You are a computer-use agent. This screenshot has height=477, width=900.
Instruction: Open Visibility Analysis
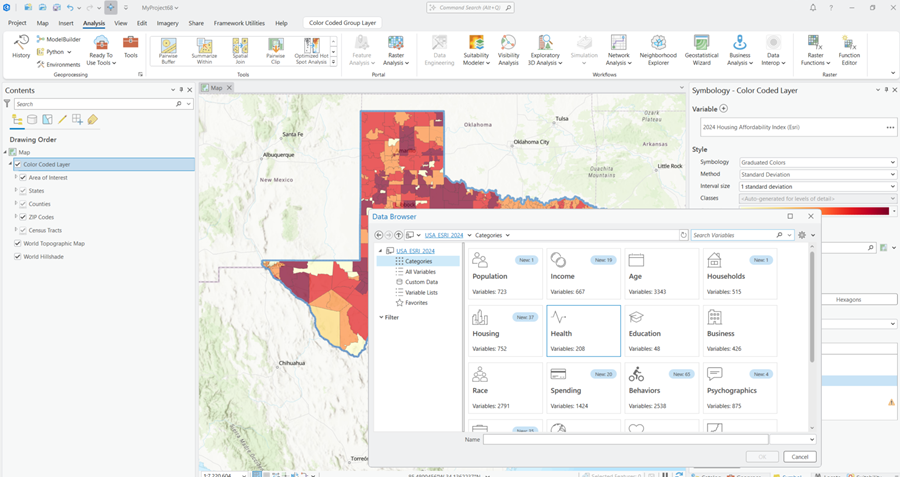(x=508, y=51)
